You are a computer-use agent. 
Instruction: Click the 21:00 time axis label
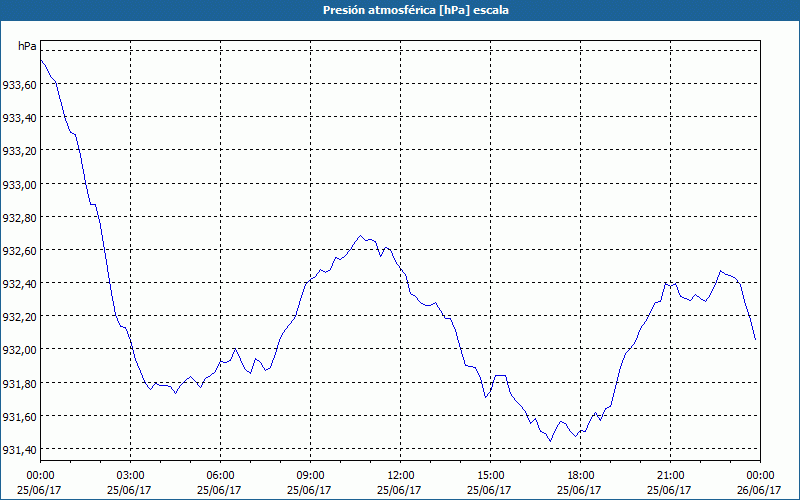click(x=670, y=476)
